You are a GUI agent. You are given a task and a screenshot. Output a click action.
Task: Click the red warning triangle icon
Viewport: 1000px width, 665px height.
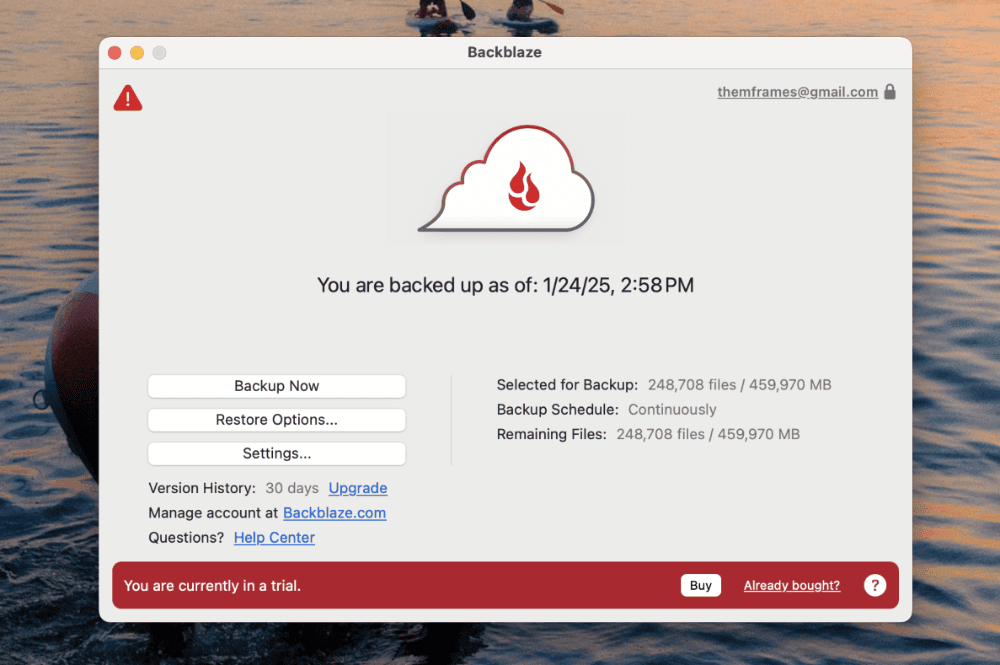[128, 98]
